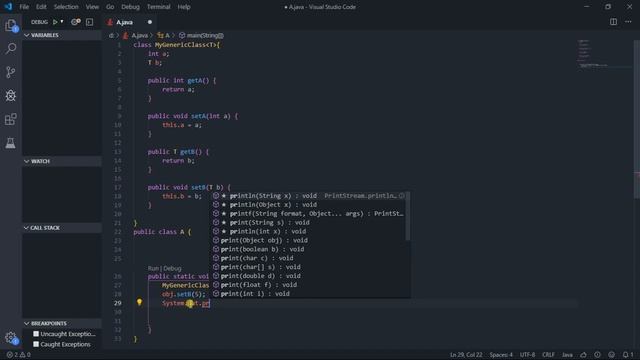
Task: Show errors and warnings in status bar
Action: click(19, 355)
